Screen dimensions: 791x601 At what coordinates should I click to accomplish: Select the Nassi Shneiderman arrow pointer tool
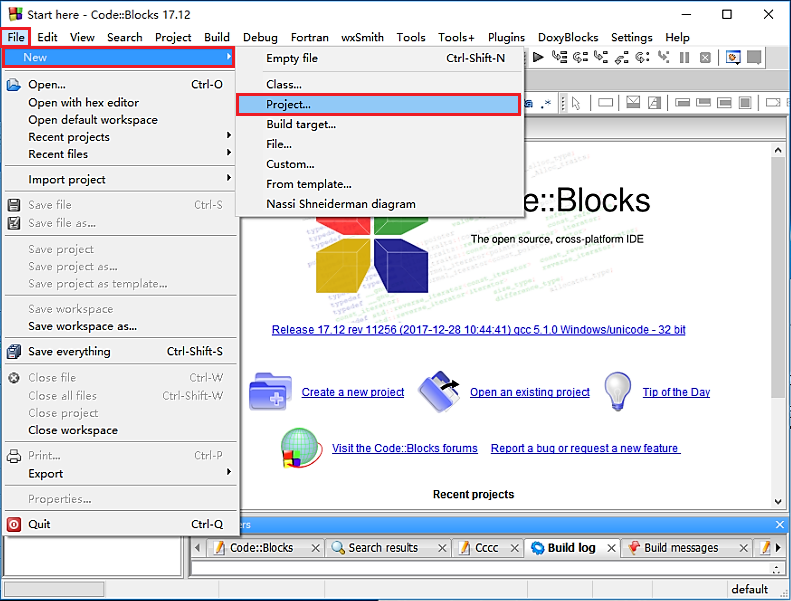(576, 103)
